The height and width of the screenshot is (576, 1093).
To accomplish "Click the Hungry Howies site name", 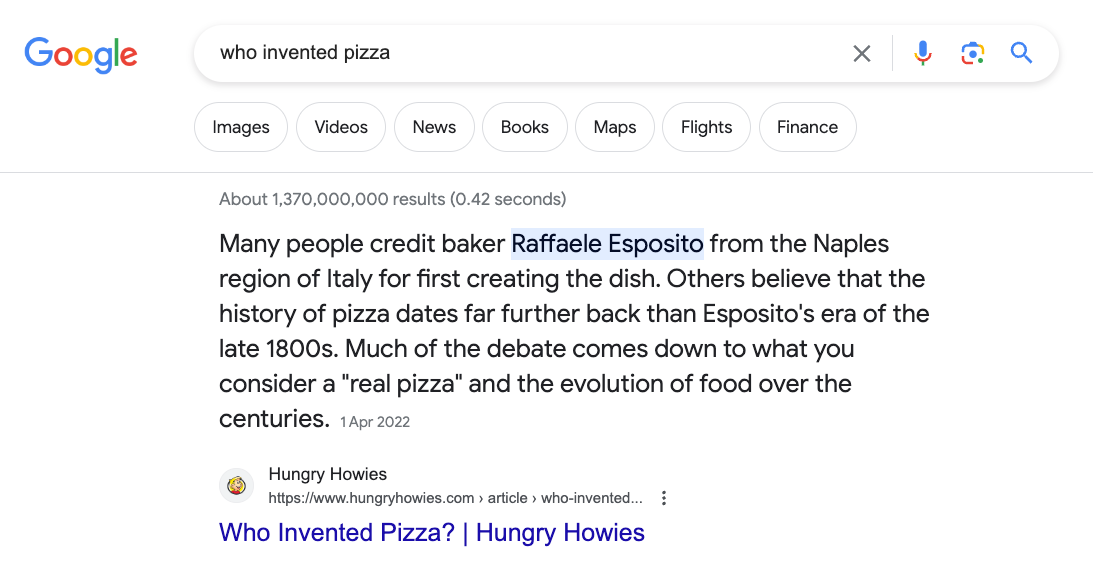I will (x=328, y=474).
